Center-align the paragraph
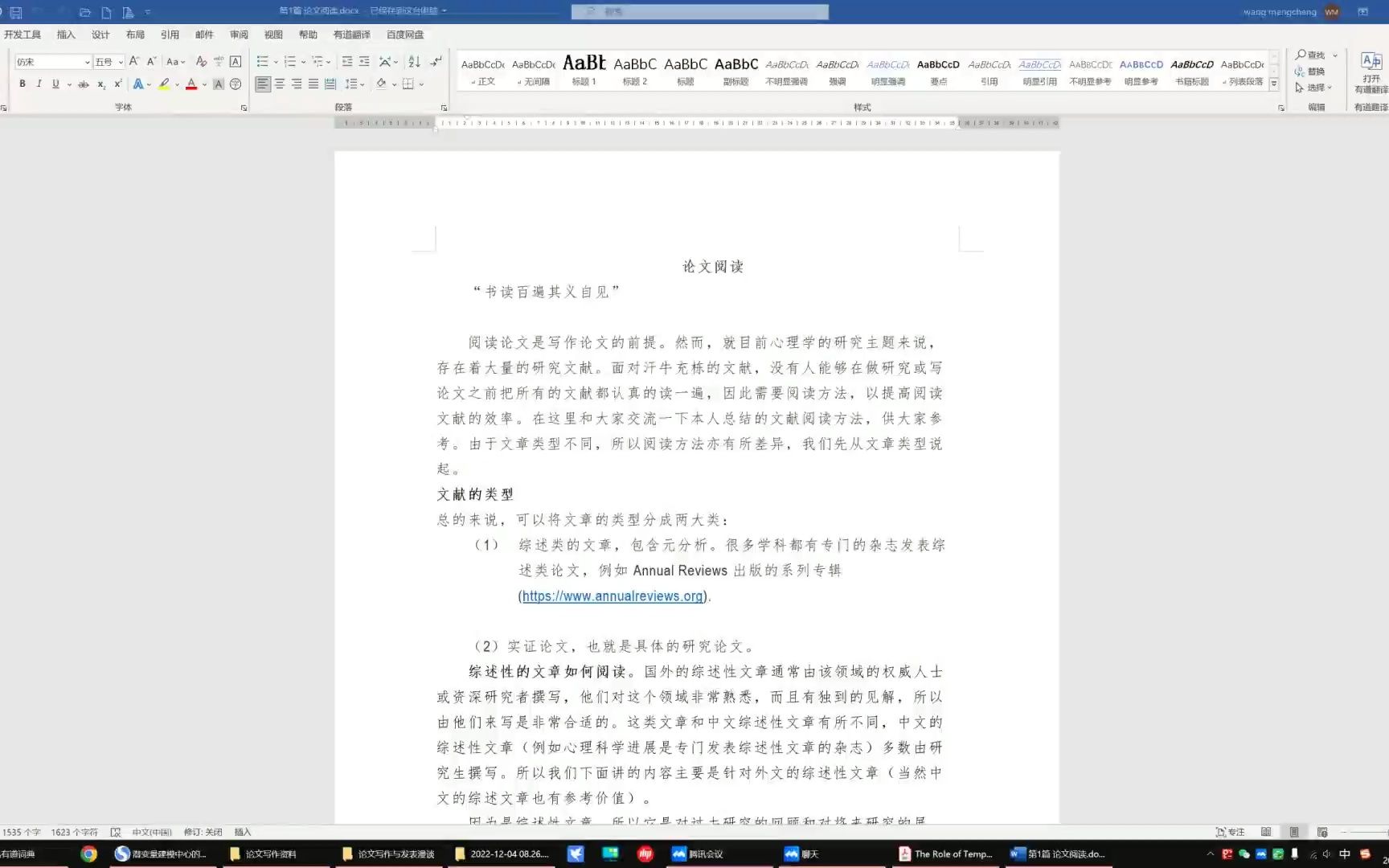The height and width of the screenshot is (868, 1389). 280,84
